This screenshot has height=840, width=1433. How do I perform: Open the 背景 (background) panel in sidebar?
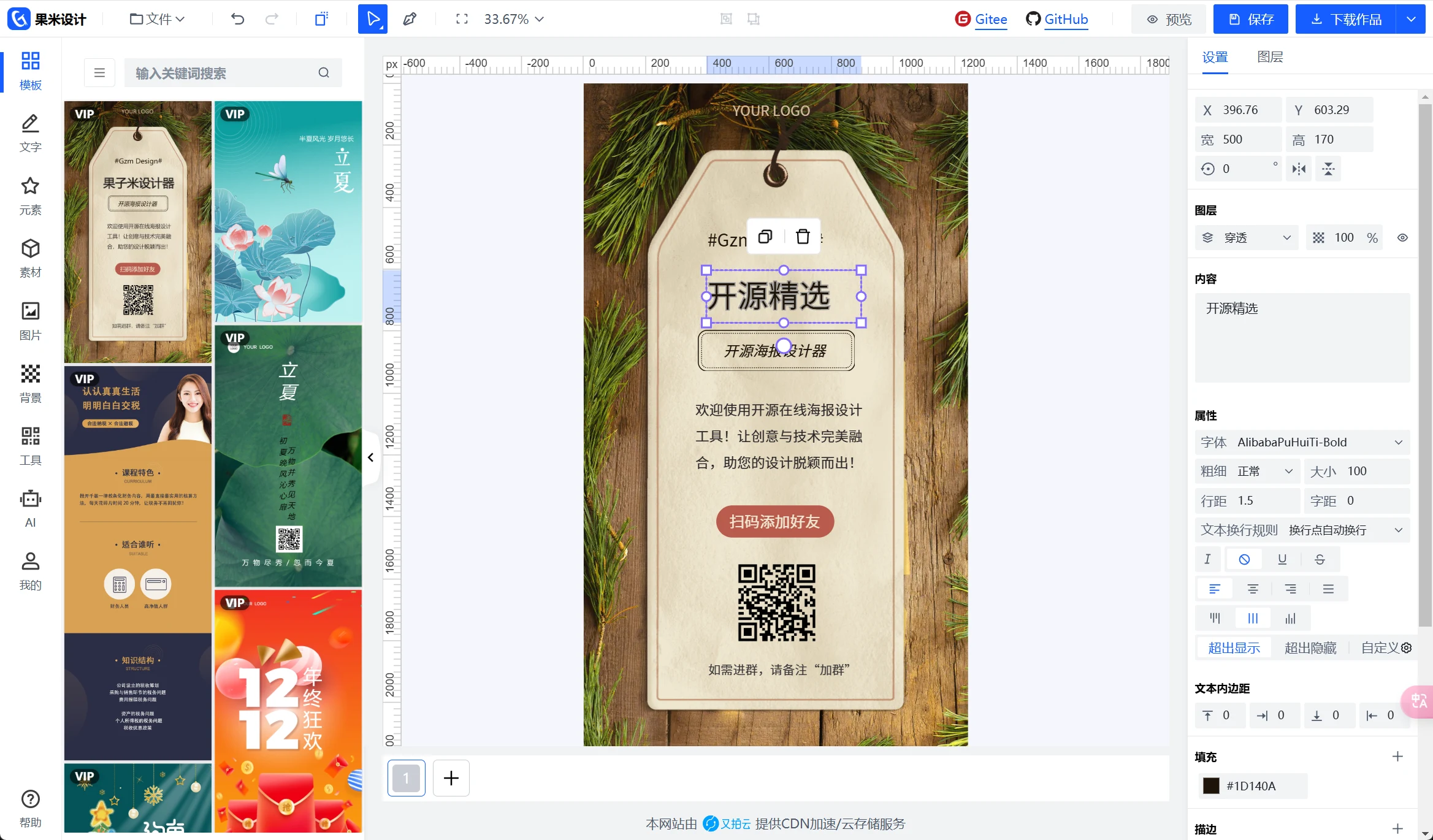coord(30,383)
